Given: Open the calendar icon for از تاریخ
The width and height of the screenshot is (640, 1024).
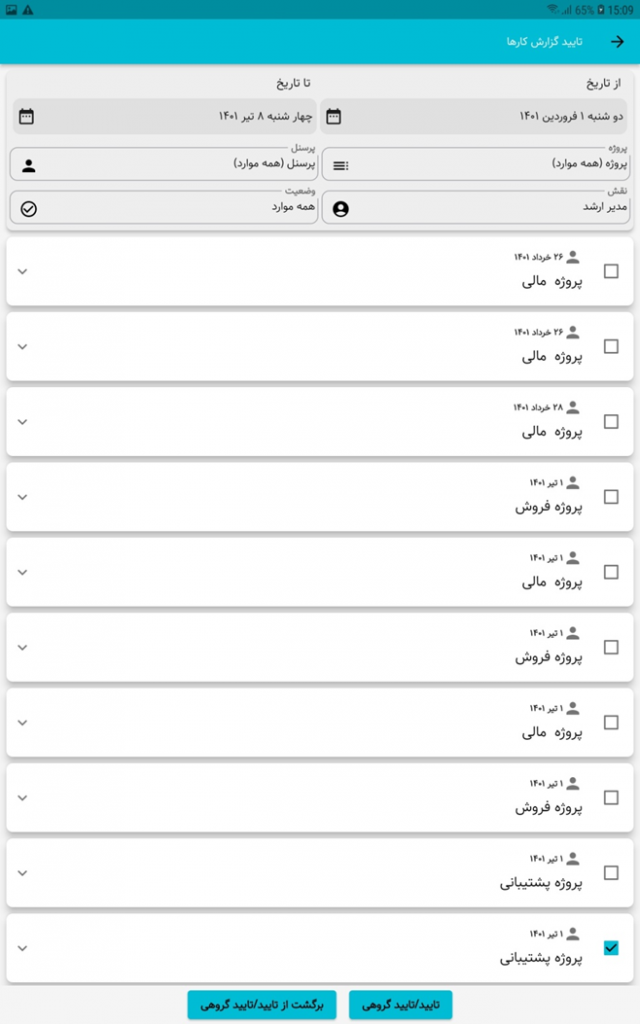Looking at the screenshot, I should 334,117.
